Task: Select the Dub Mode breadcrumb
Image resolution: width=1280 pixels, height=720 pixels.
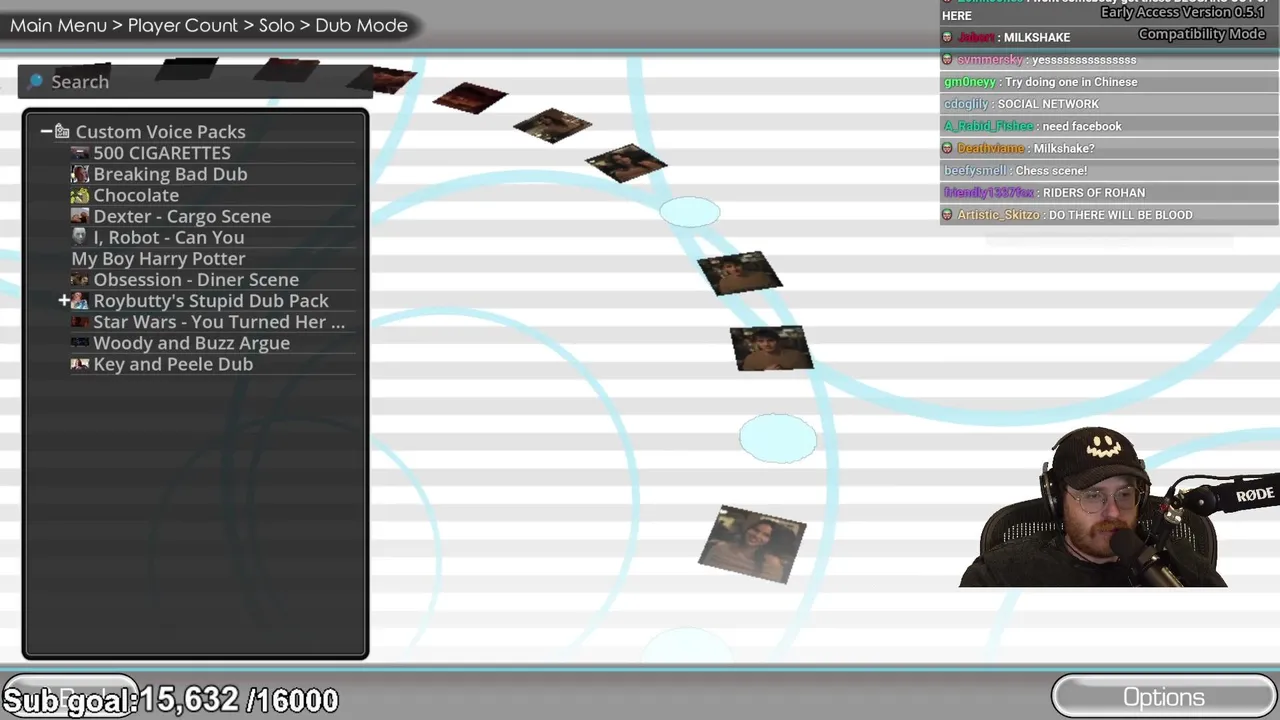Action: click(362, 25)
